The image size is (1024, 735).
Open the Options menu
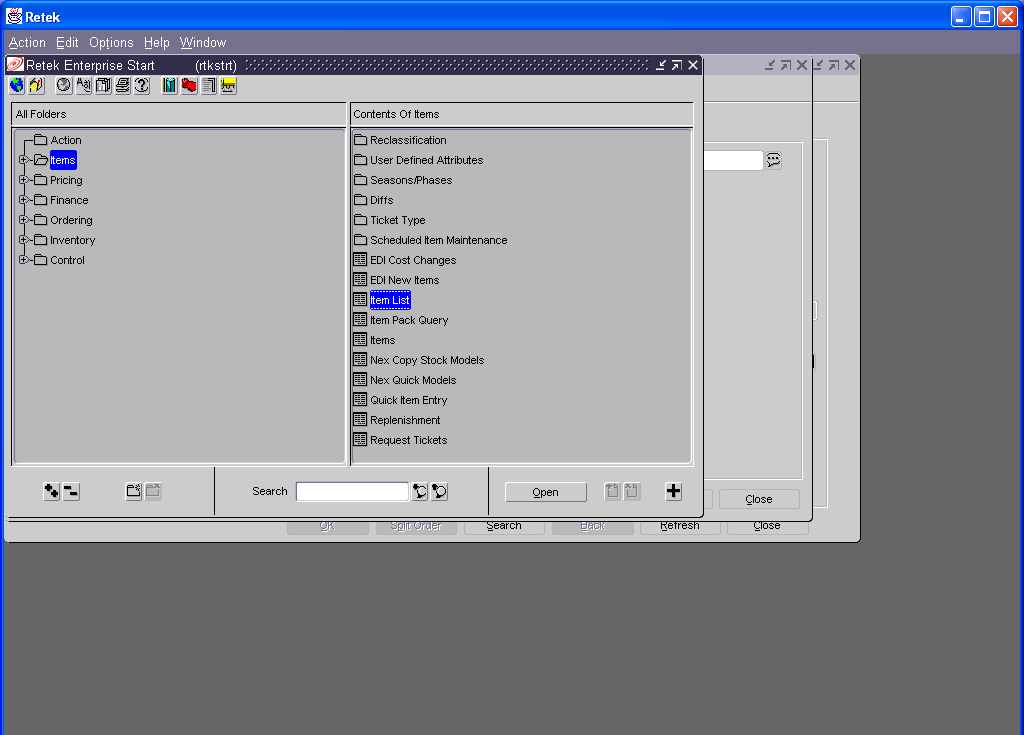coord(111,42)
